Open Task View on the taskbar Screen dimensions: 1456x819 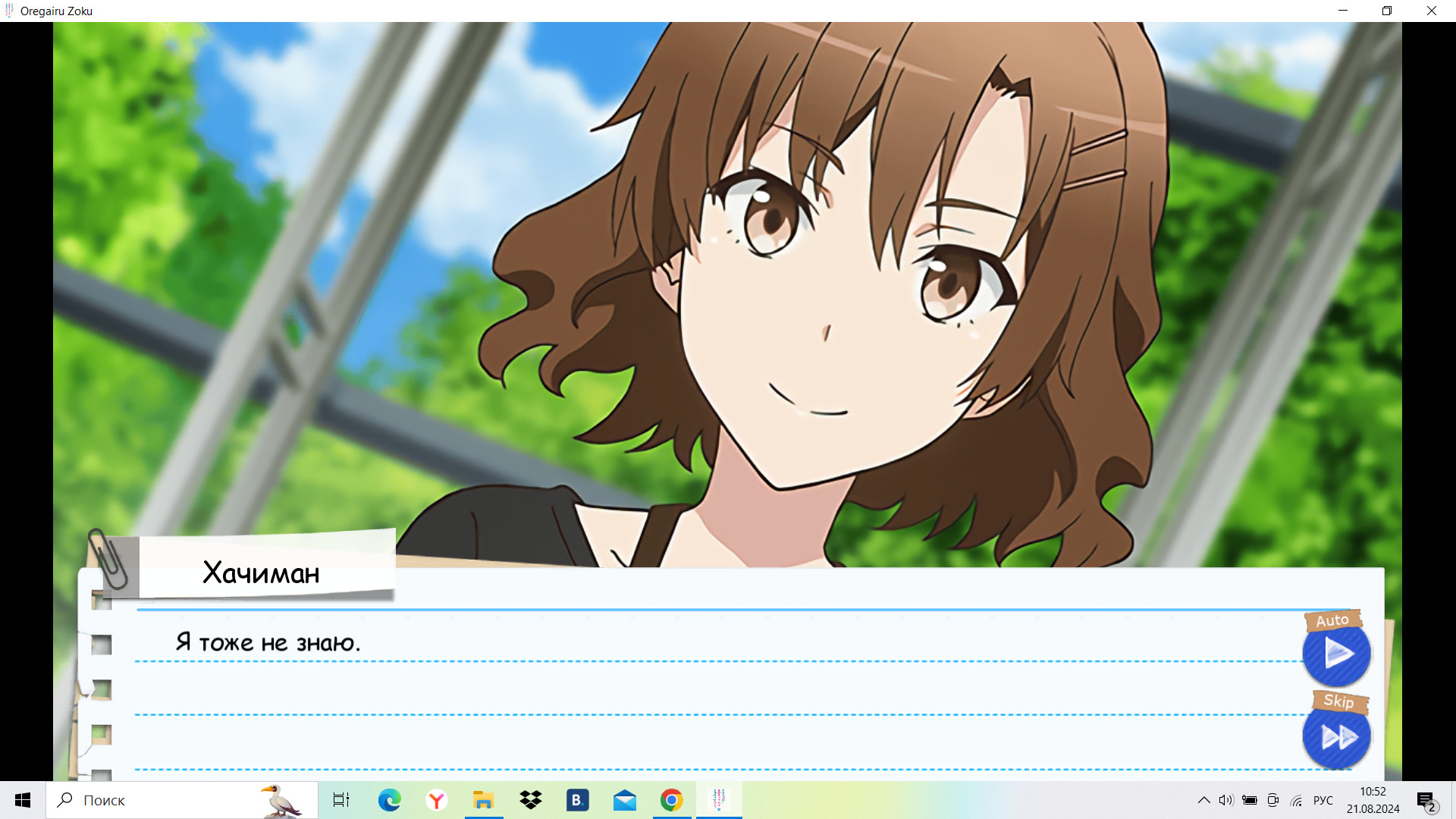coord(341,800)
